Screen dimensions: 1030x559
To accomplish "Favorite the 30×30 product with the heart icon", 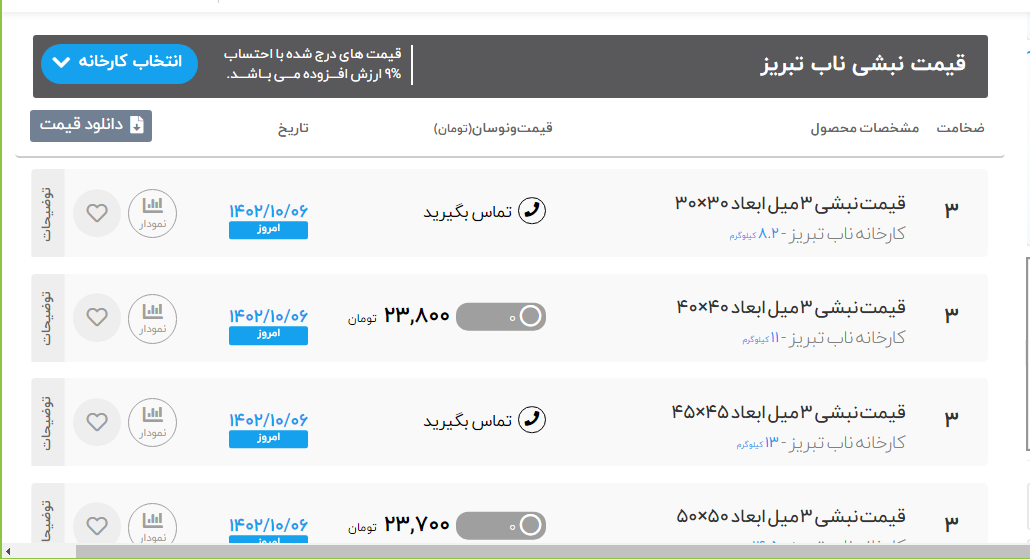I will coord(97,213).
